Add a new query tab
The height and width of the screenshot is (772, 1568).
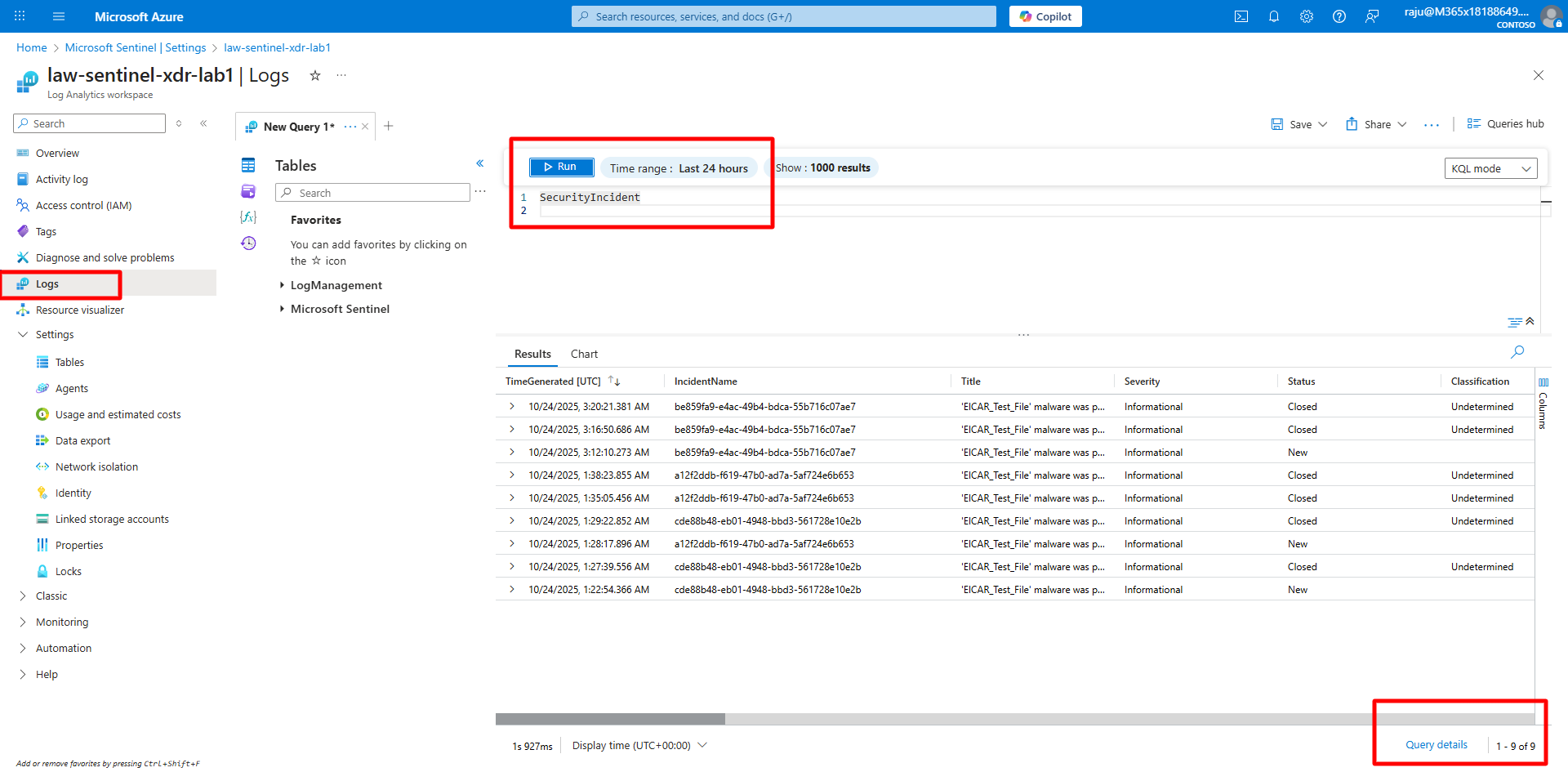coord(389,126)
